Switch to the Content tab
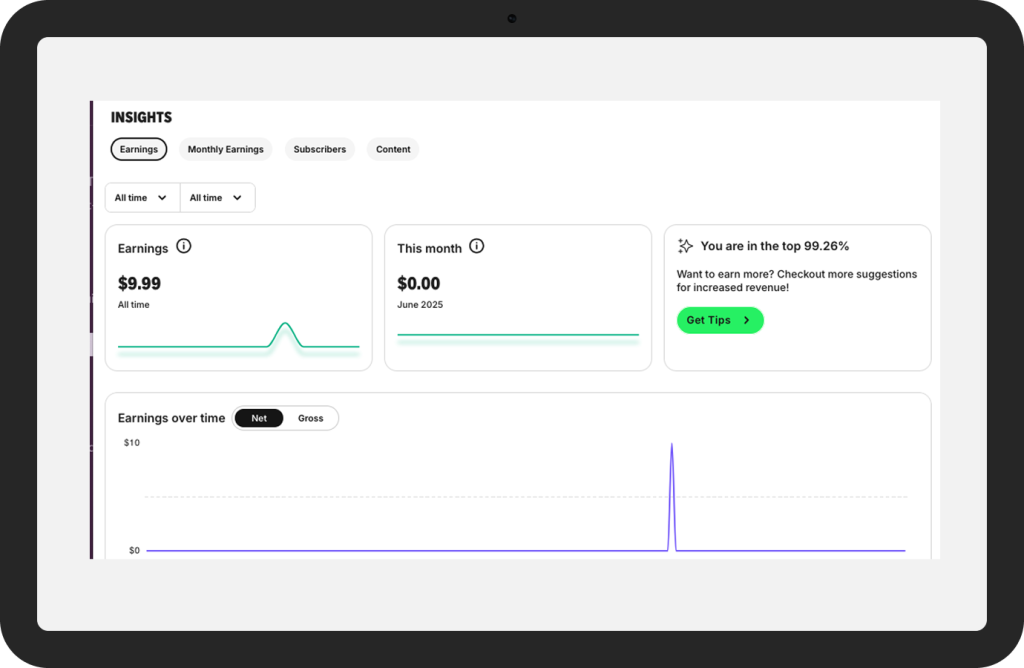The width and height of the screenshot is (1024, 668). coord(393,149)
